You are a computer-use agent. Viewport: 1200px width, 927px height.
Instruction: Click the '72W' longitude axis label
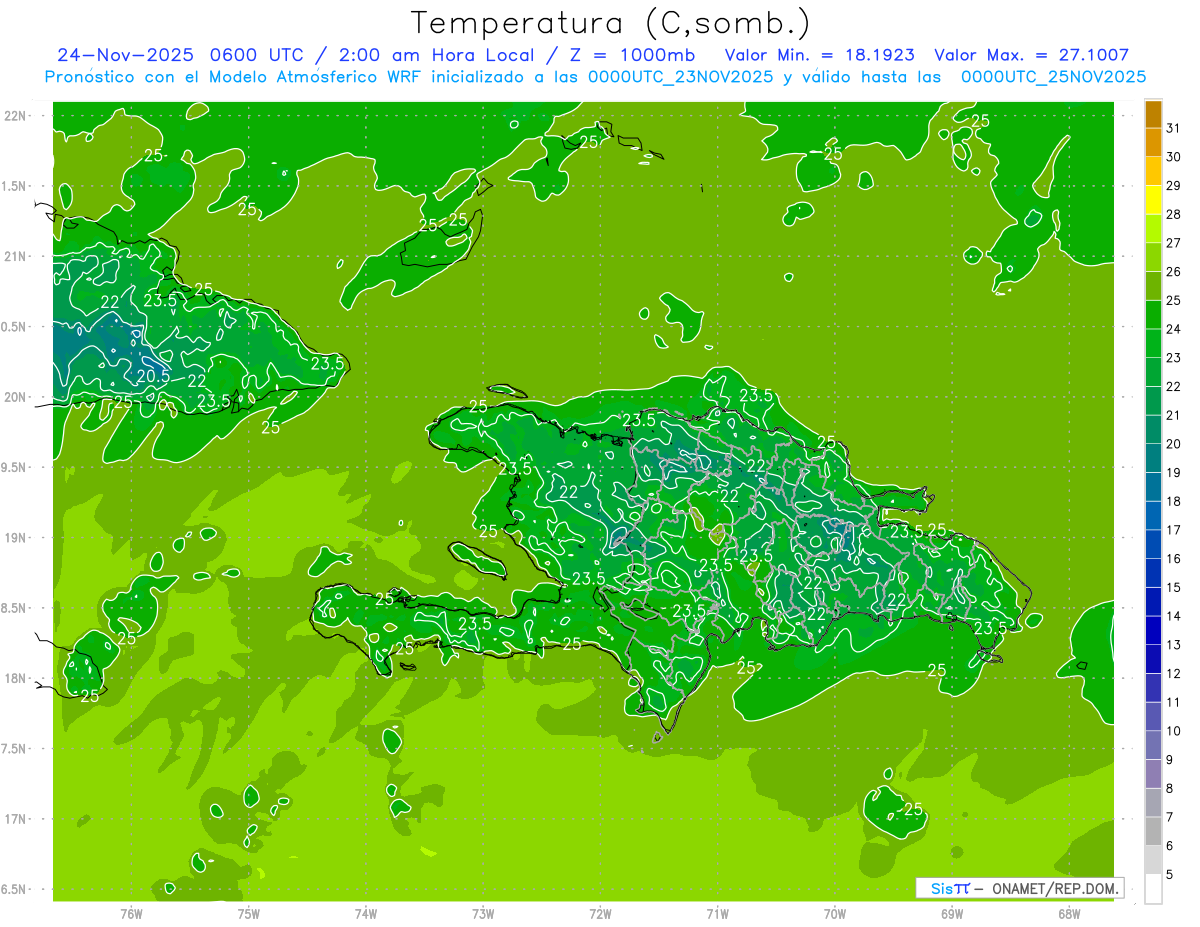tap(600, 913)
